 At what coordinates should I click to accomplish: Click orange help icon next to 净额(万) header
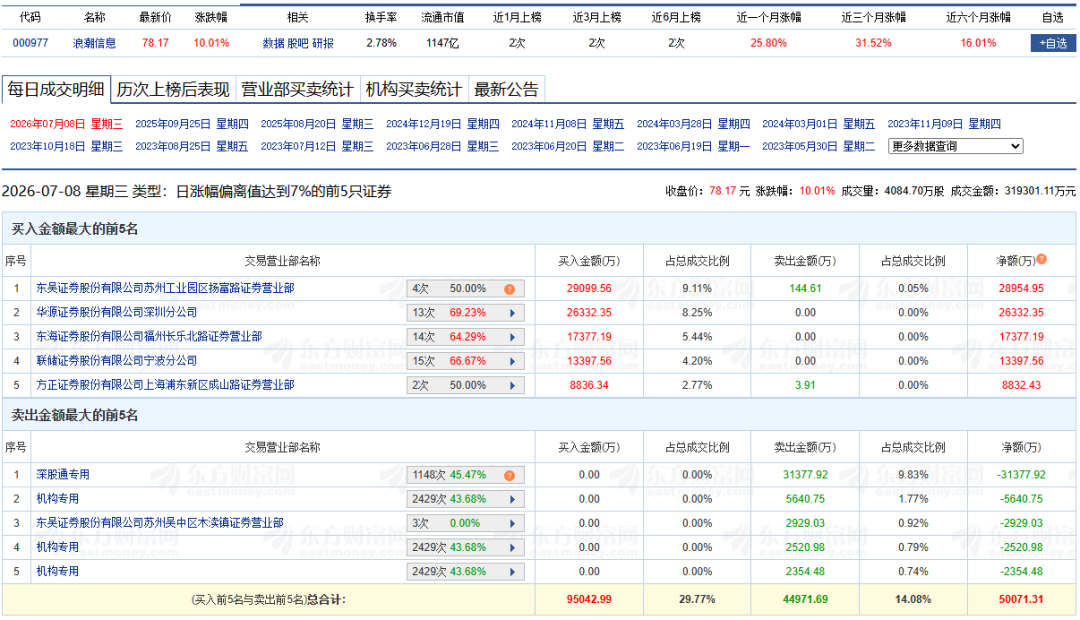point(1041,259)
